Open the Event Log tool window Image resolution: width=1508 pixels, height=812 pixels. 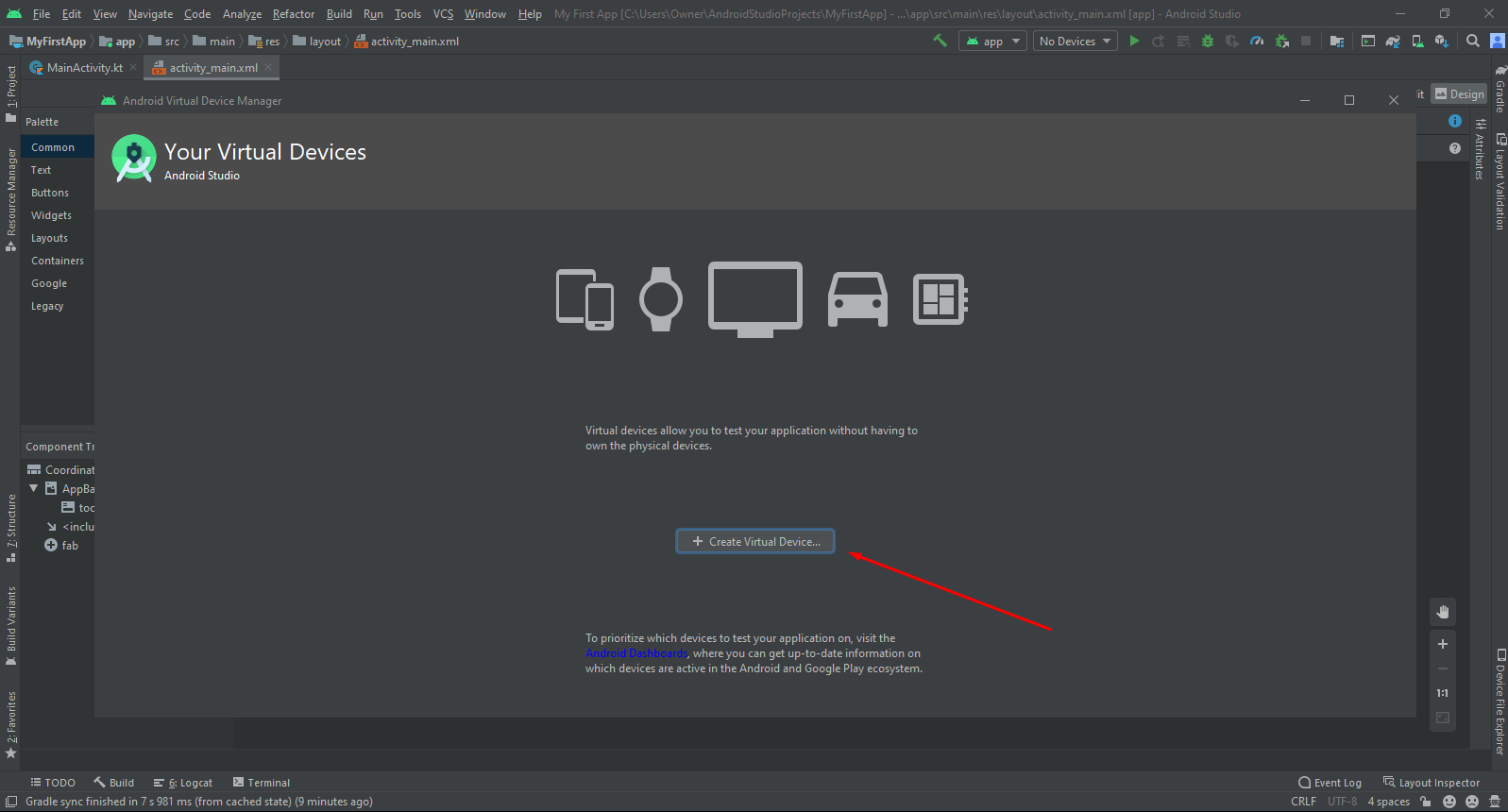1330,783
